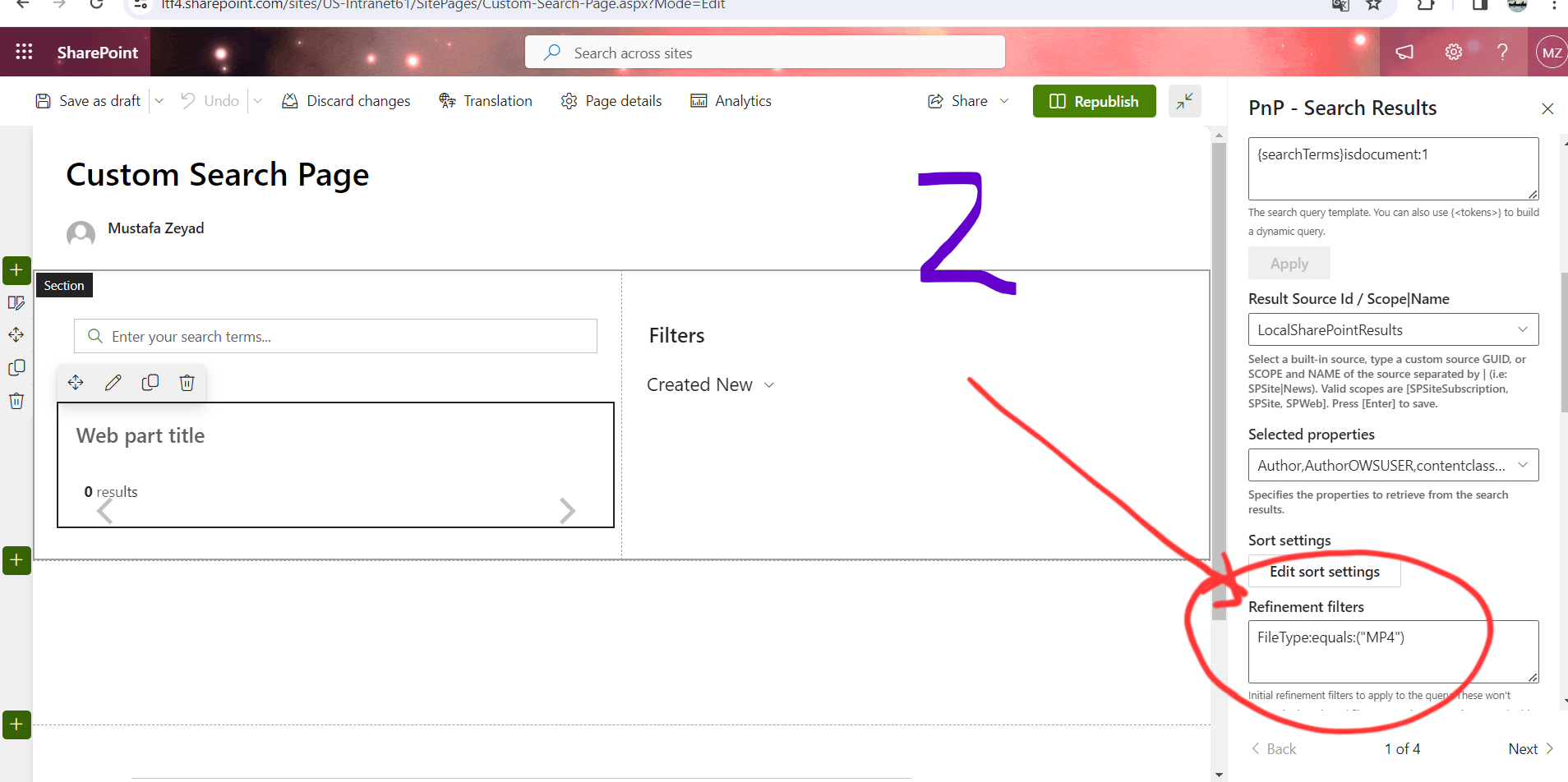
Task: Open the Translation command
Action: tap(486, 101)
